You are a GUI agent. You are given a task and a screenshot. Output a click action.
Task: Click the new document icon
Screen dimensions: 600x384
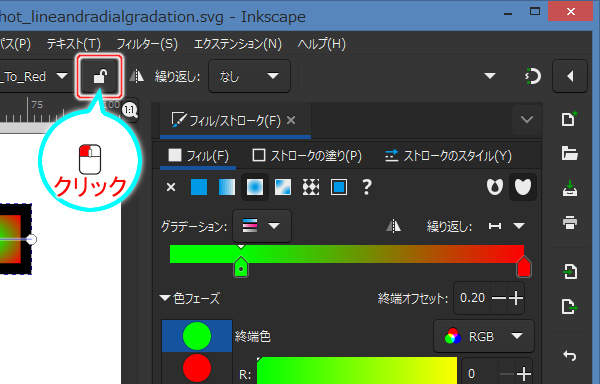coord(569,119)
